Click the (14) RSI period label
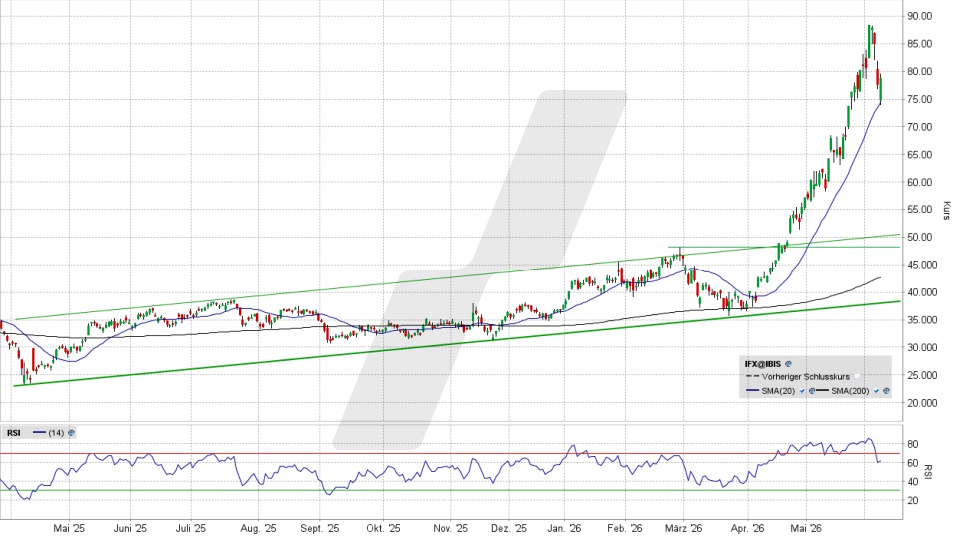The image size is (960, 540). coord(56,433)
